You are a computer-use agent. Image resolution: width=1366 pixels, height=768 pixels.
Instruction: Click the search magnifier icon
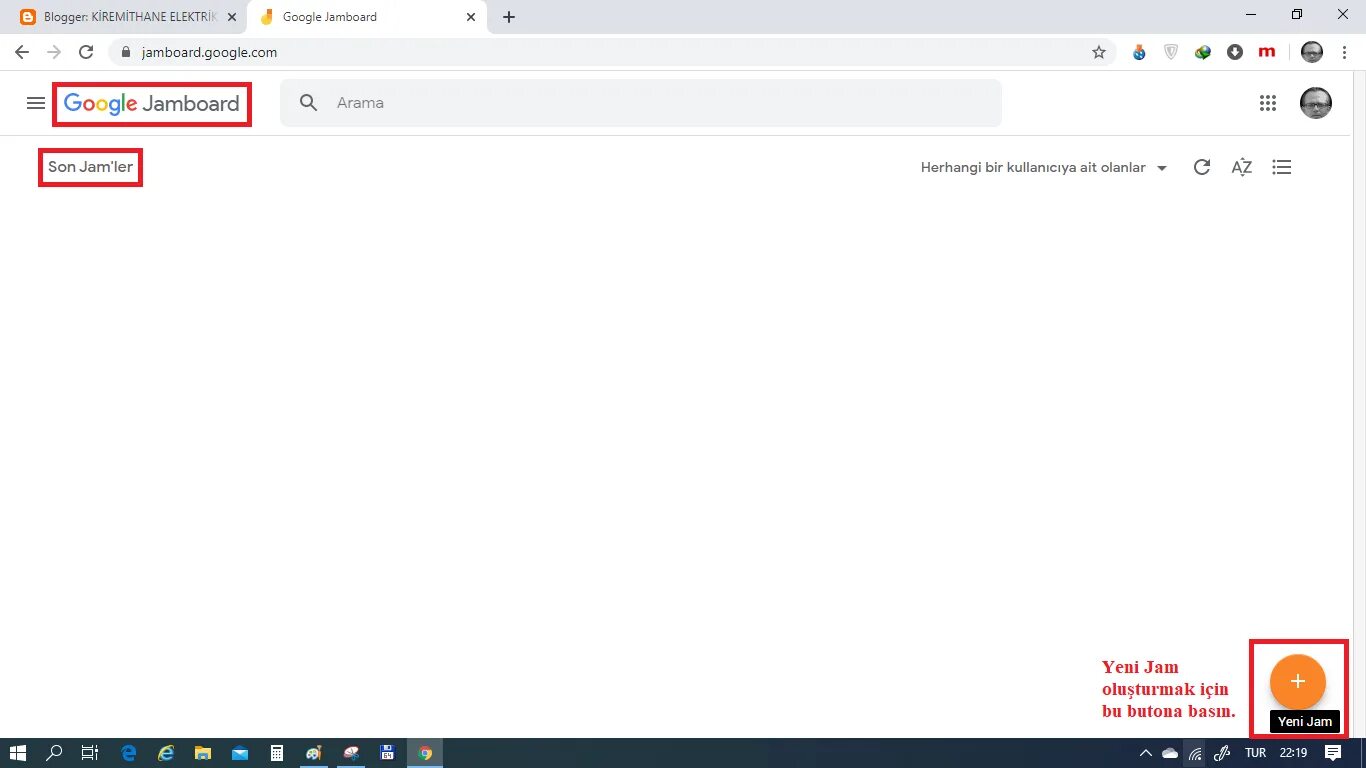[x=309, y=103]
